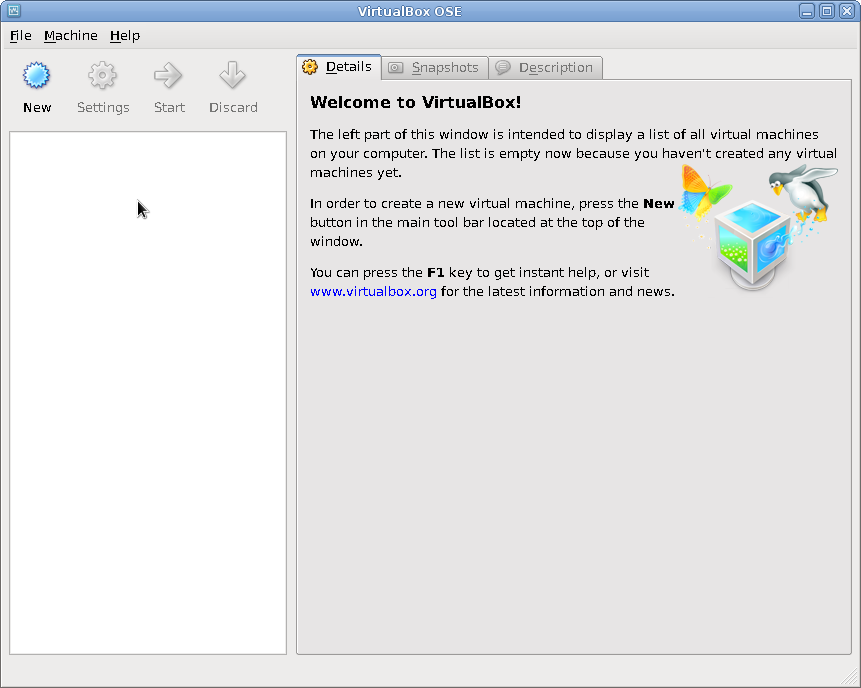Open the Machine menu

[71, 36]
